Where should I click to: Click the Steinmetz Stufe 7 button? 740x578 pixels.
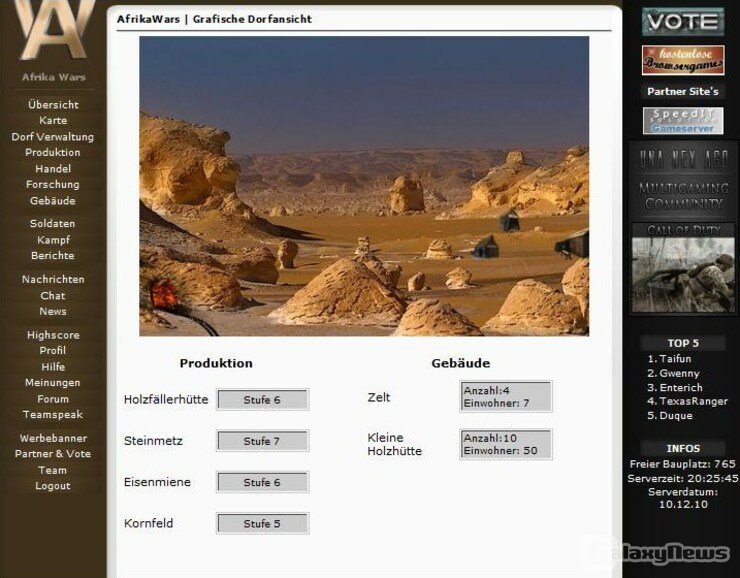coord(262,441)
